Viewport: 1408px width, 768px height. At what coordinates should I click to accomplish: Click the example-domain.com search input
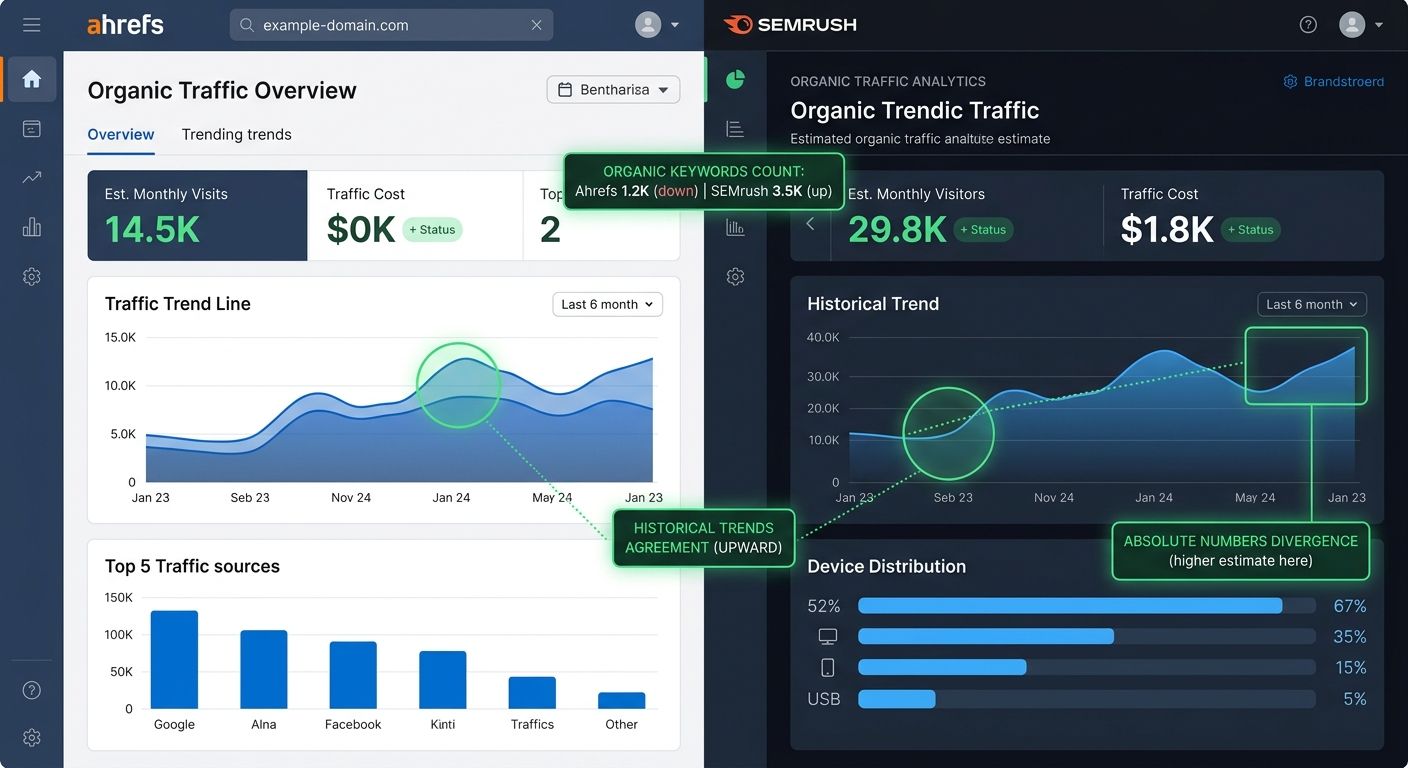pyautogui.click(x=392, y=25)
